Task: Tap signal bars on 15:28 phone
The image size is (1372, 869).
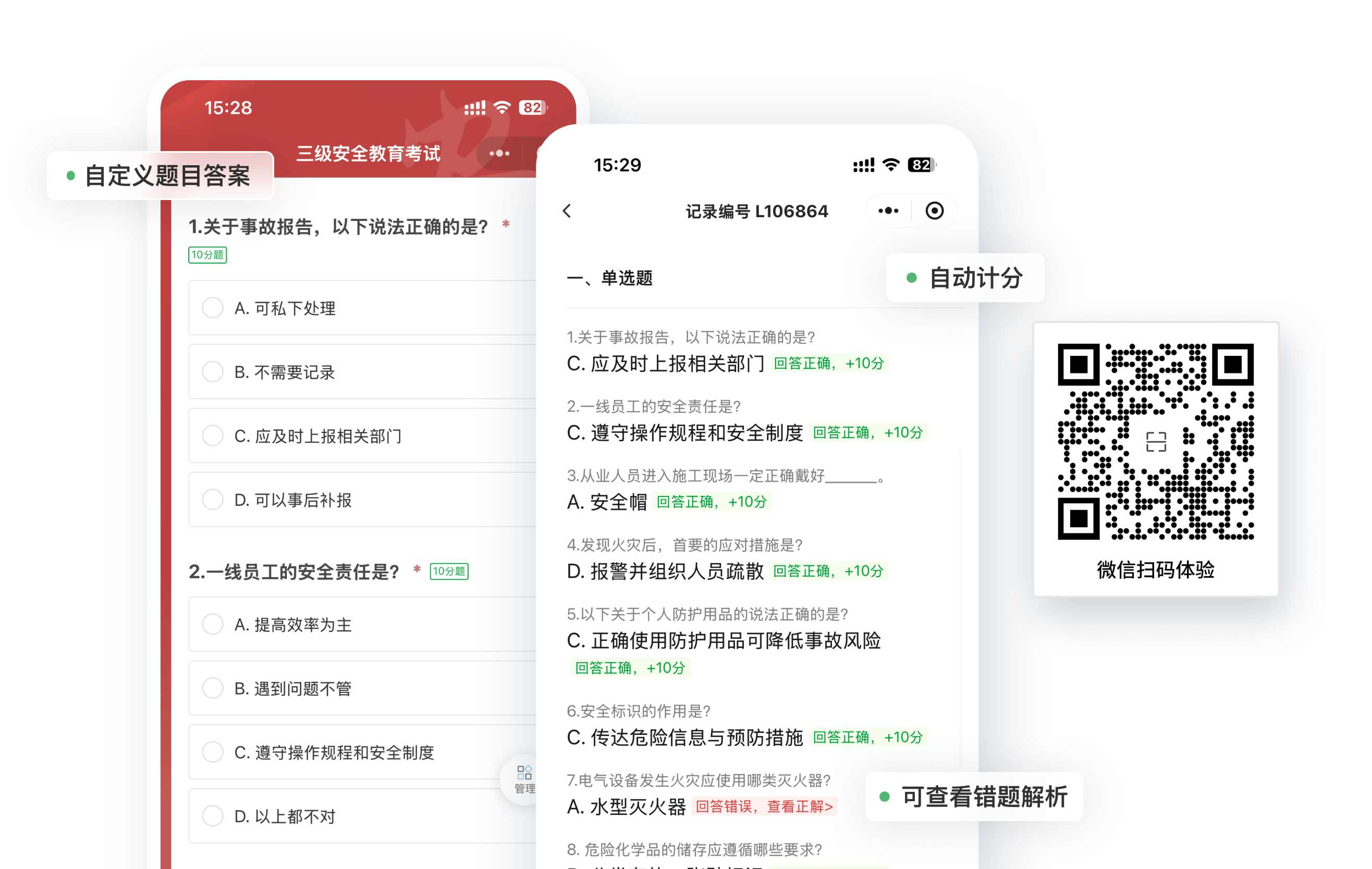Action: pos(474,108)
